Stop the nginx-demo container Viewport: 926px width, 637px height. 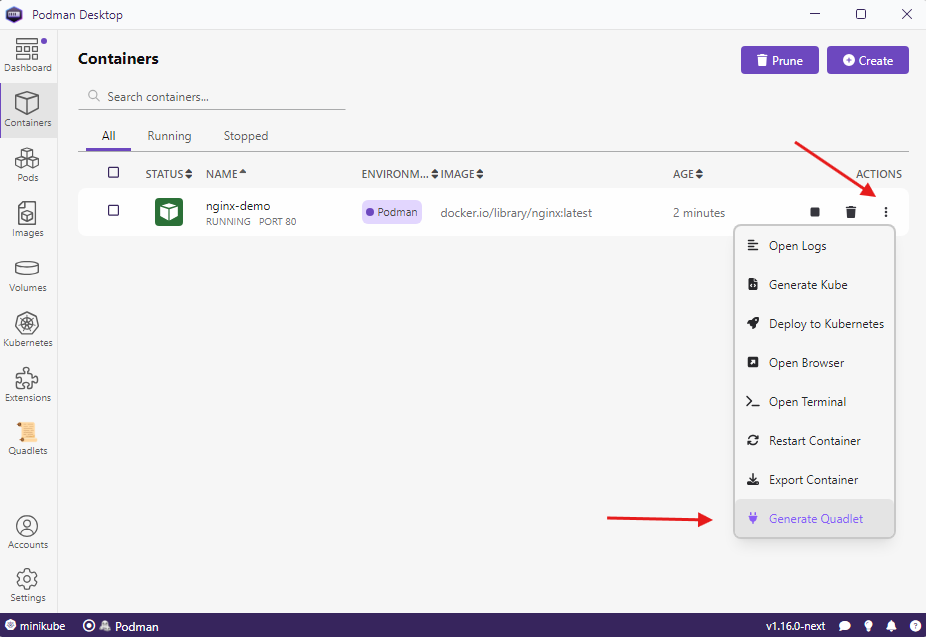tap(815, 212)
